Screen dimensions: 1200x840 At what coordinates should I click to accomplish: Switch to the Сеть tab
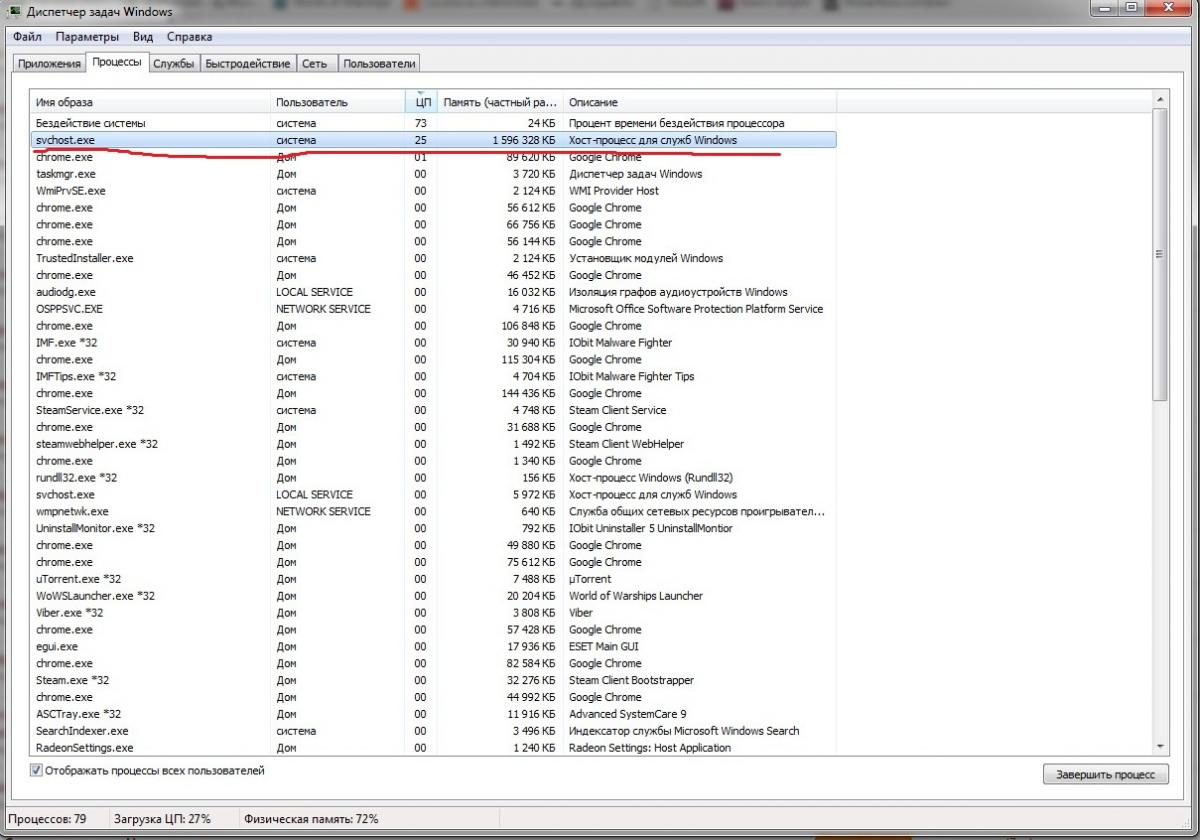pyautogui.click(x=314, y=64)
